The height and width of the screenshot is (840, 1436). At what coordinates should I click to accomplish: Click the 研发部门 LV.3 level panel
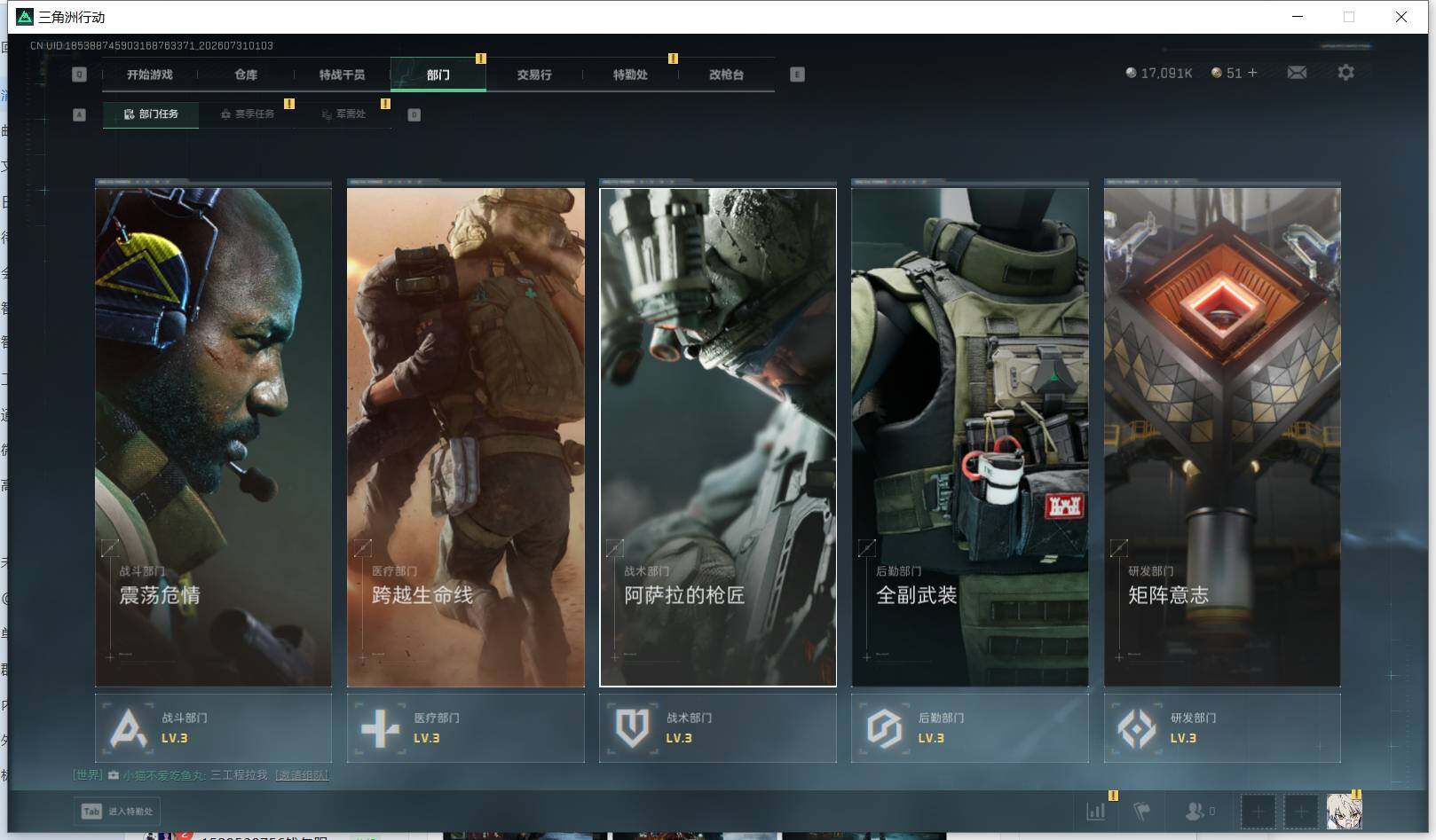(1222, 728)
